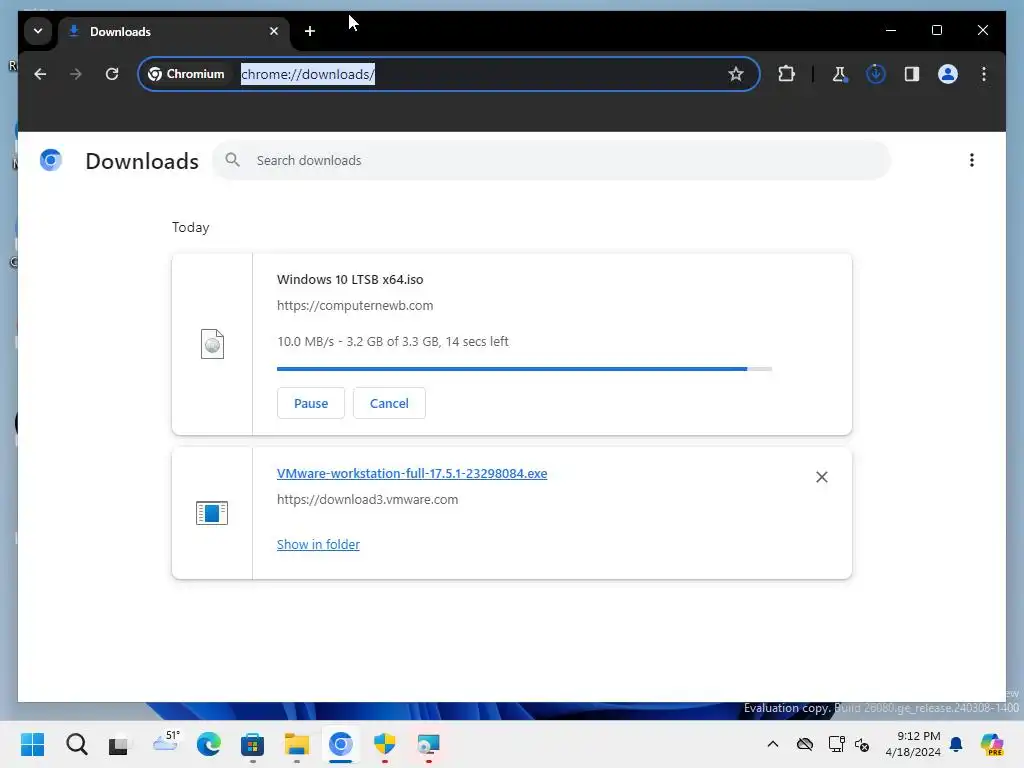Viewport: 1024px width, 768px height.
Task: Click Show in folder for VMware download
Action: (x=318, y=544)
